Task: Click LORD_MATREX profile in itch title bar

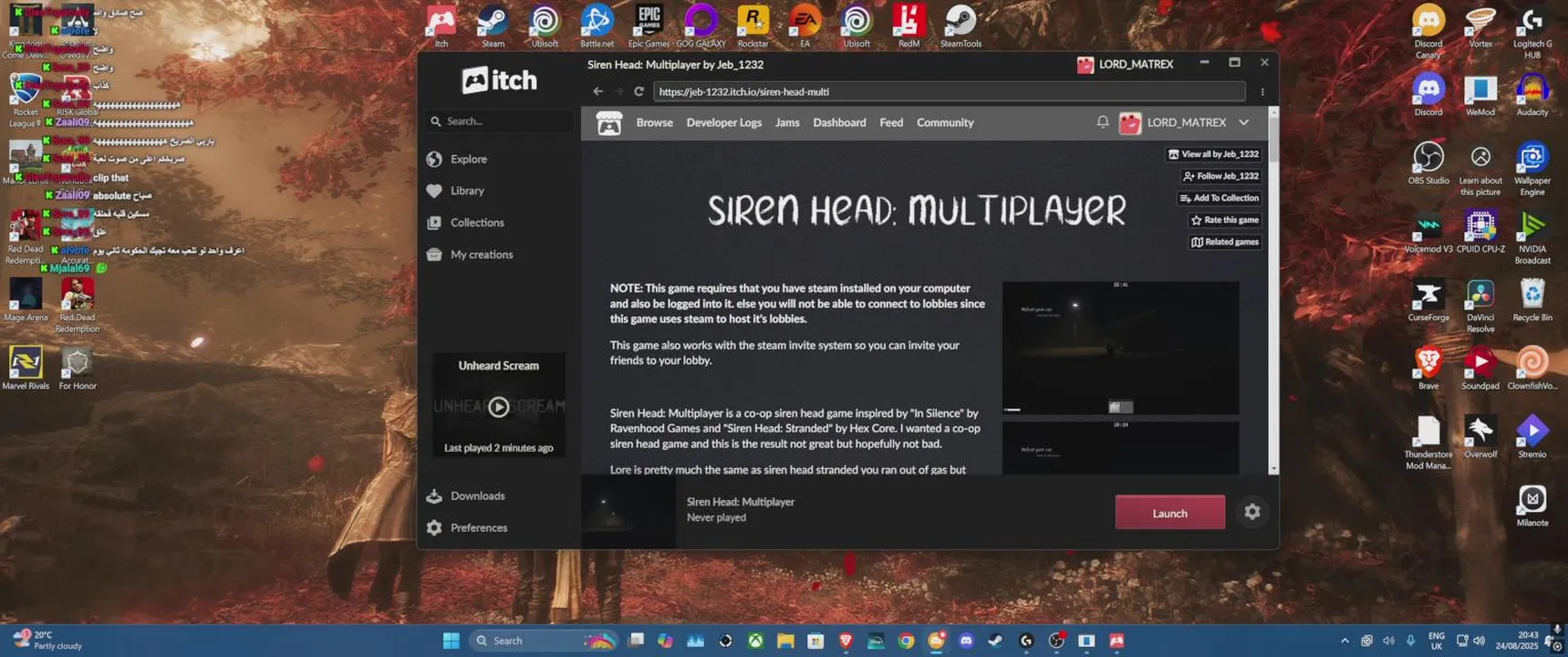Action: point(1126,65)
